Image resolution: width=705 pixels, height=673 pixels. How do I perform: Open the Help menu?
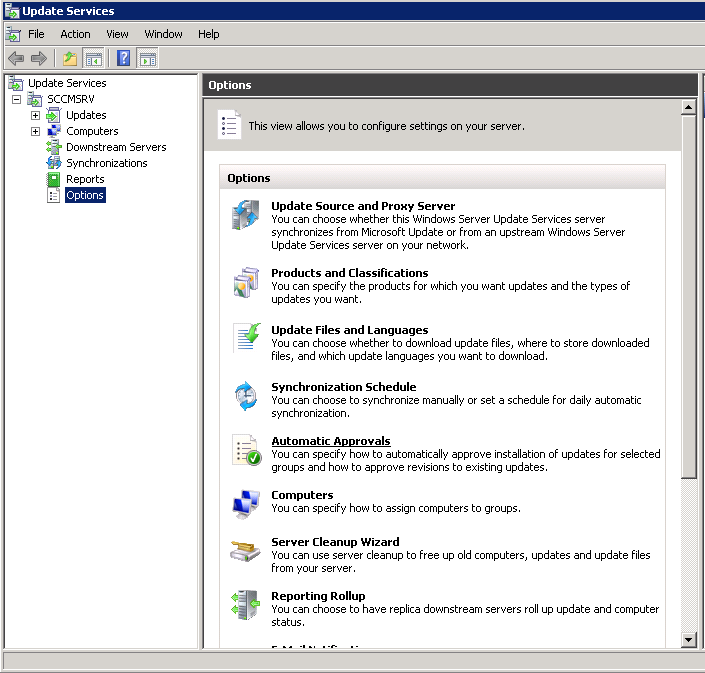click(209, 34)
